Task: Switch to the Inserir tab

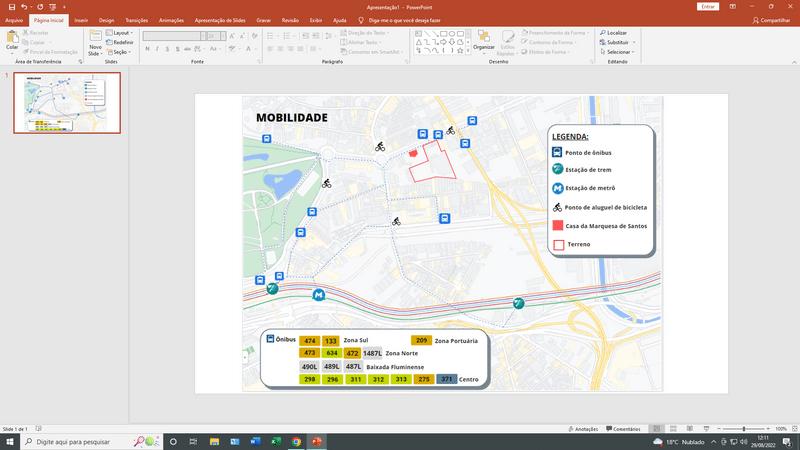Action: 81,20
